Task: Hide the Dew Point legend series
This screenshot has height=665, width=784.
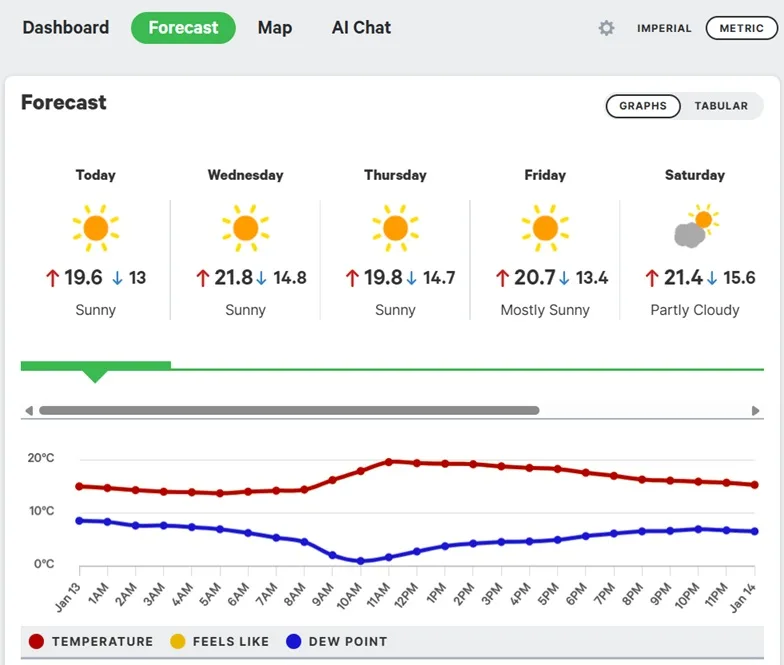Action: pos(337,641)
